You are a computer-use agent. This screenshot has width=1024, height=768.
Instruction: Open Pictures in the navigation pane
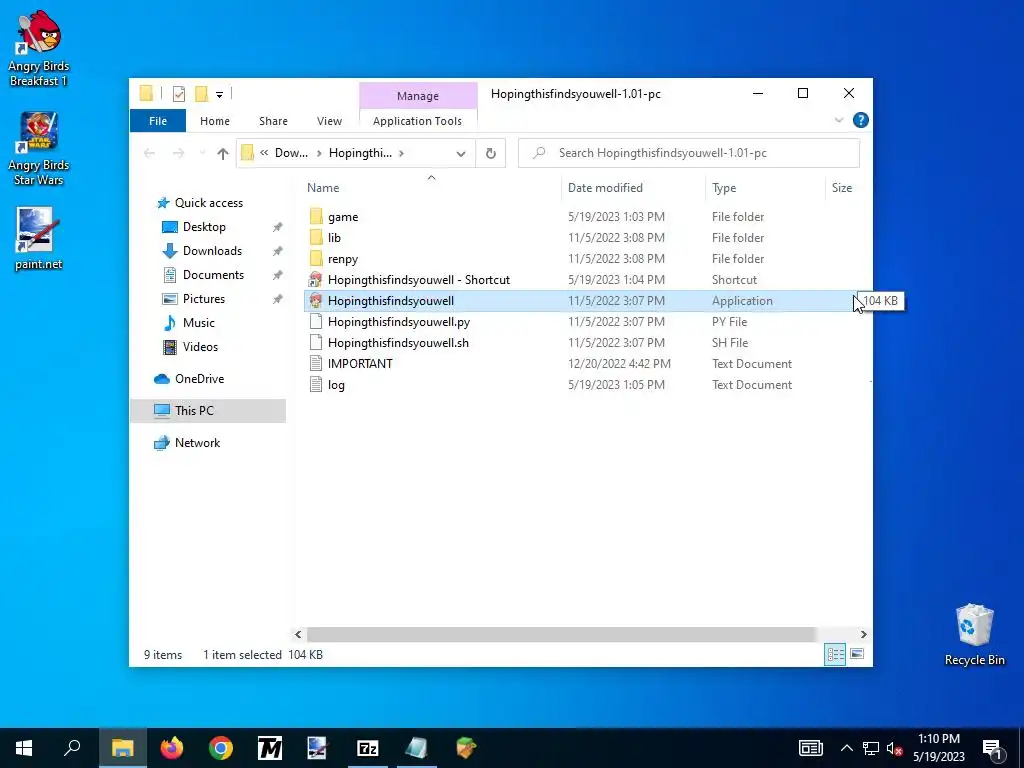(204, 298)
